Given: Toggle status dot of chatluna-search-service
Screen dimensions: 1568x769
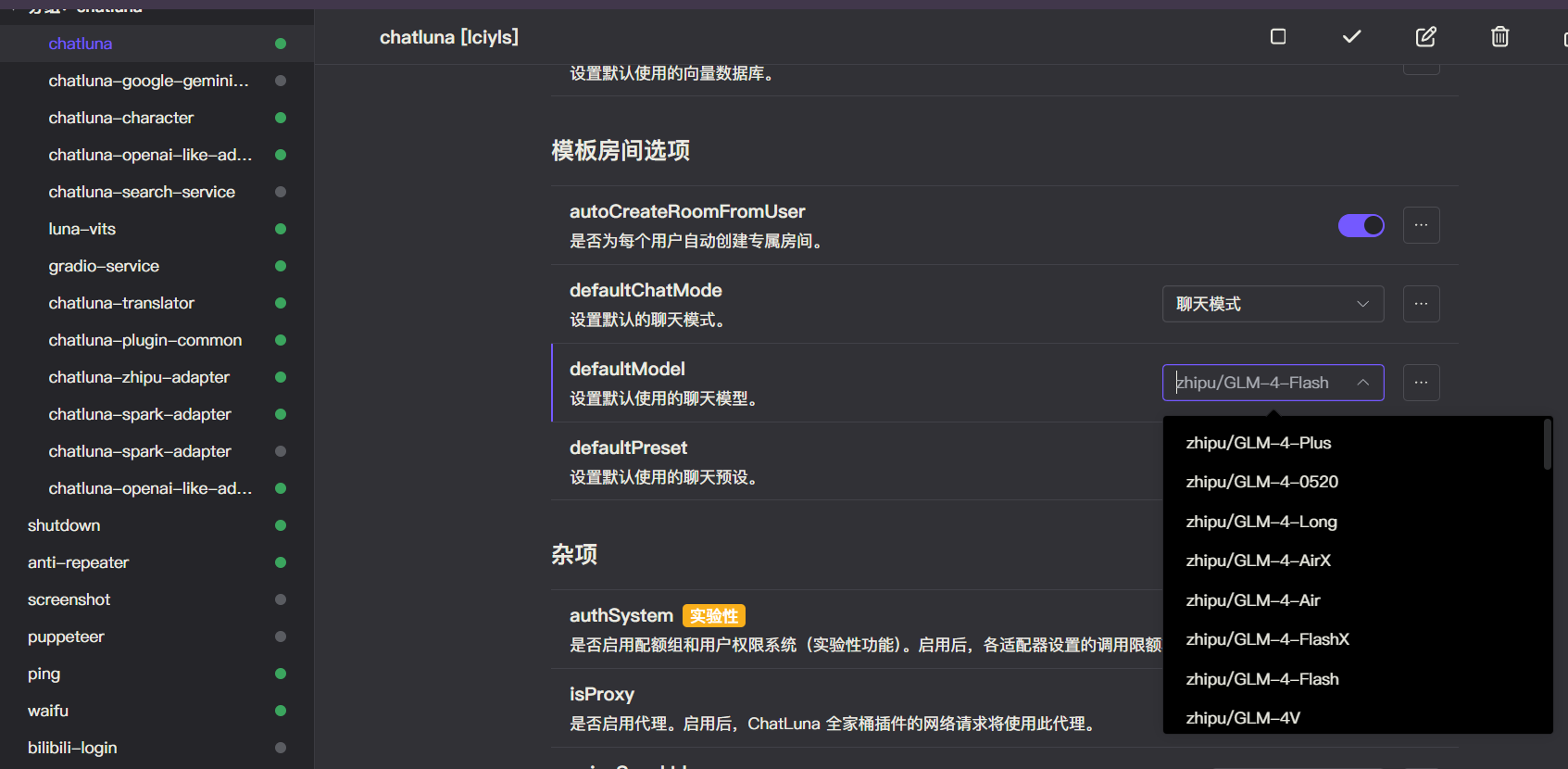Looking at the screenshot, I should pos(281,192).
